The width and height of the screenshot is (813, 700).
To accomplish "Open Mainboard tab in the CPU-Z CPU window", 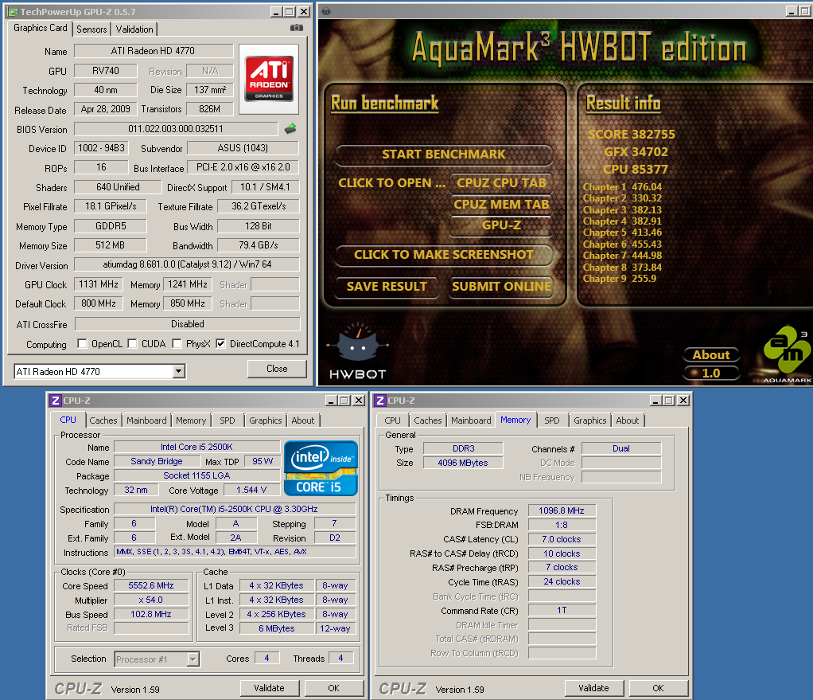I will click(147, 421).
